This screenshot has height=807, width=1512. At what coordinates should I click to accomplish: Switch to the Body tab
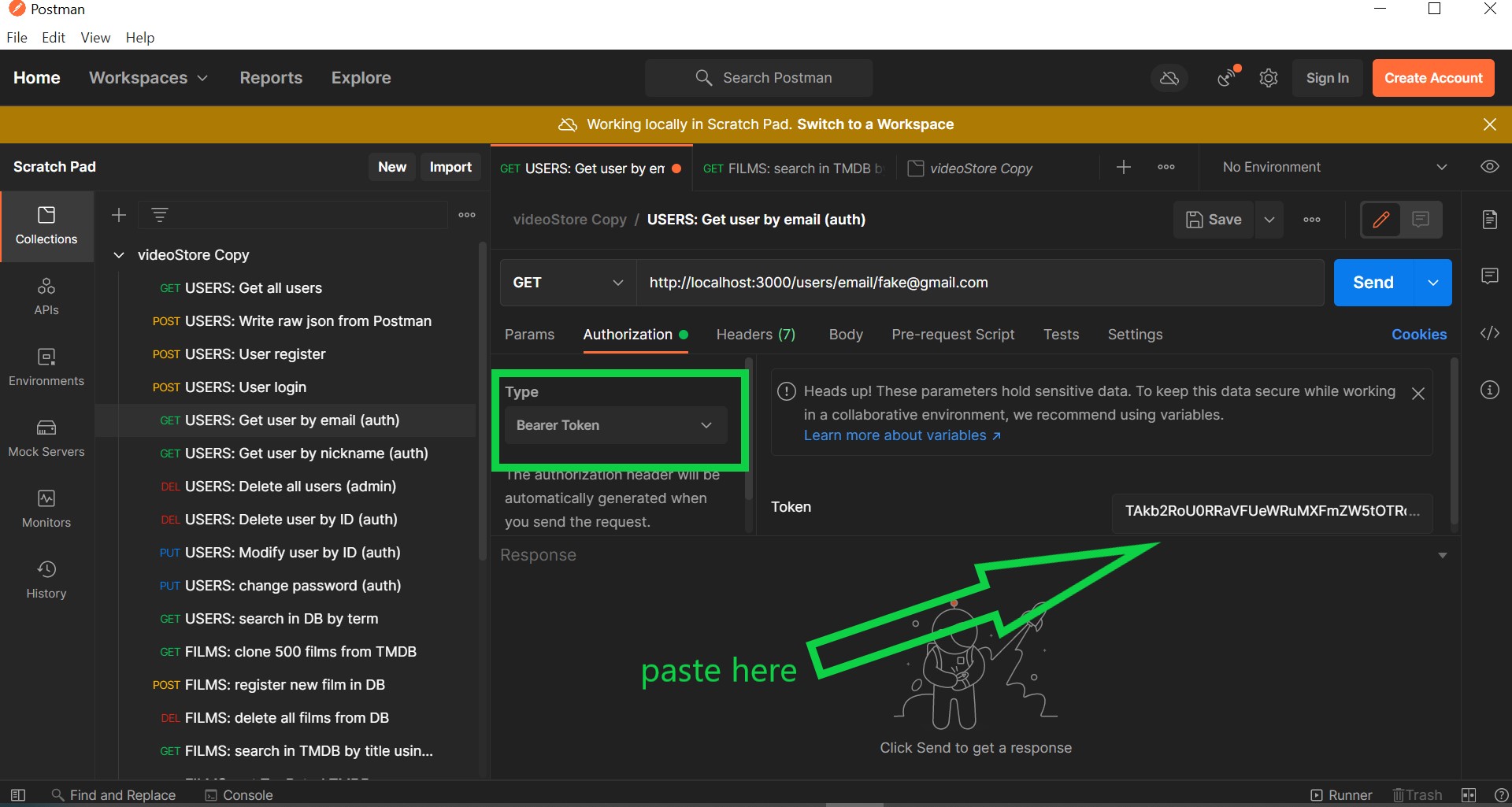tap(846, 335)
